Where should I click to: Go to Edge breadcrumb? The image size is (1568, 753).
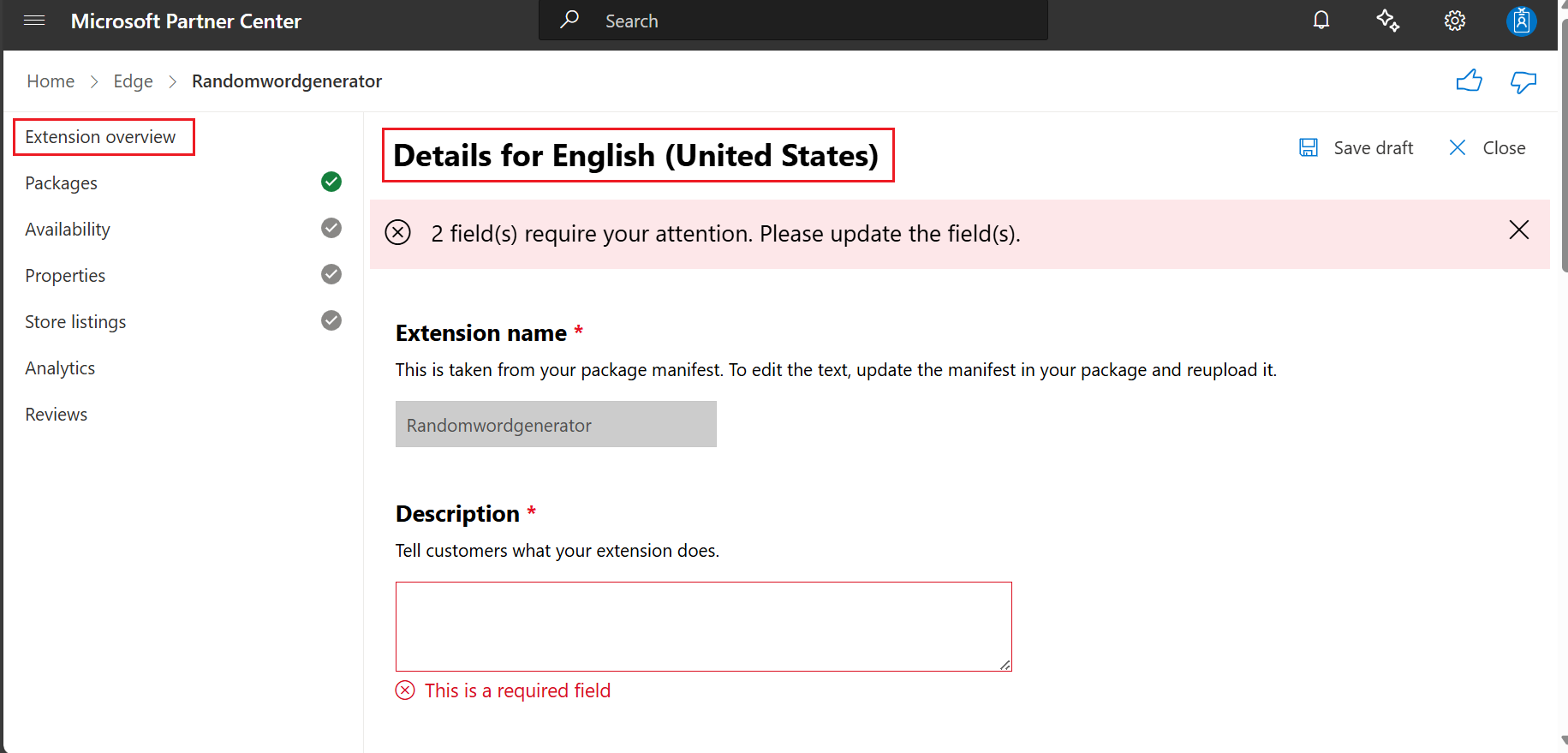tap(133, 81)
